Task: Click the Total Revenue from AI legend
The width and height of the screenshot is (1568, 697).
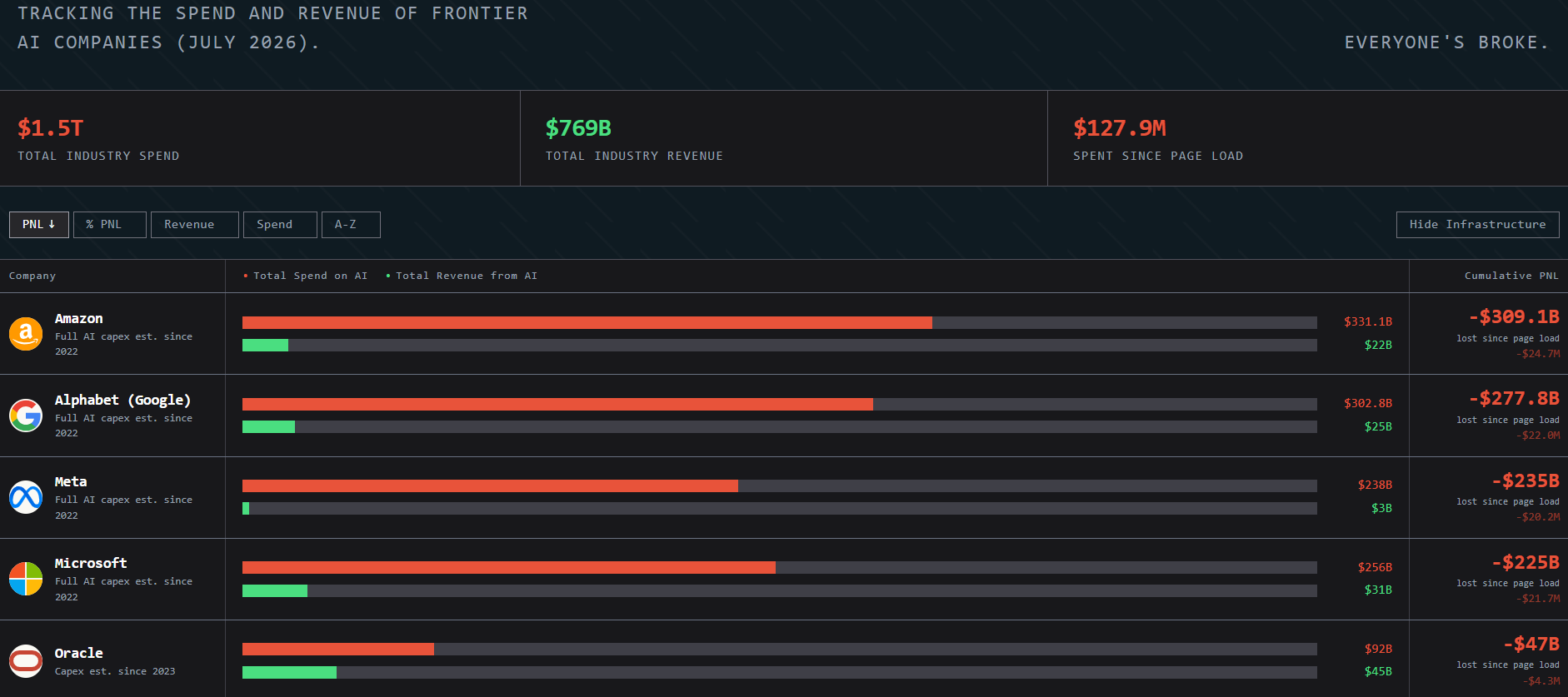Action: 462,276
